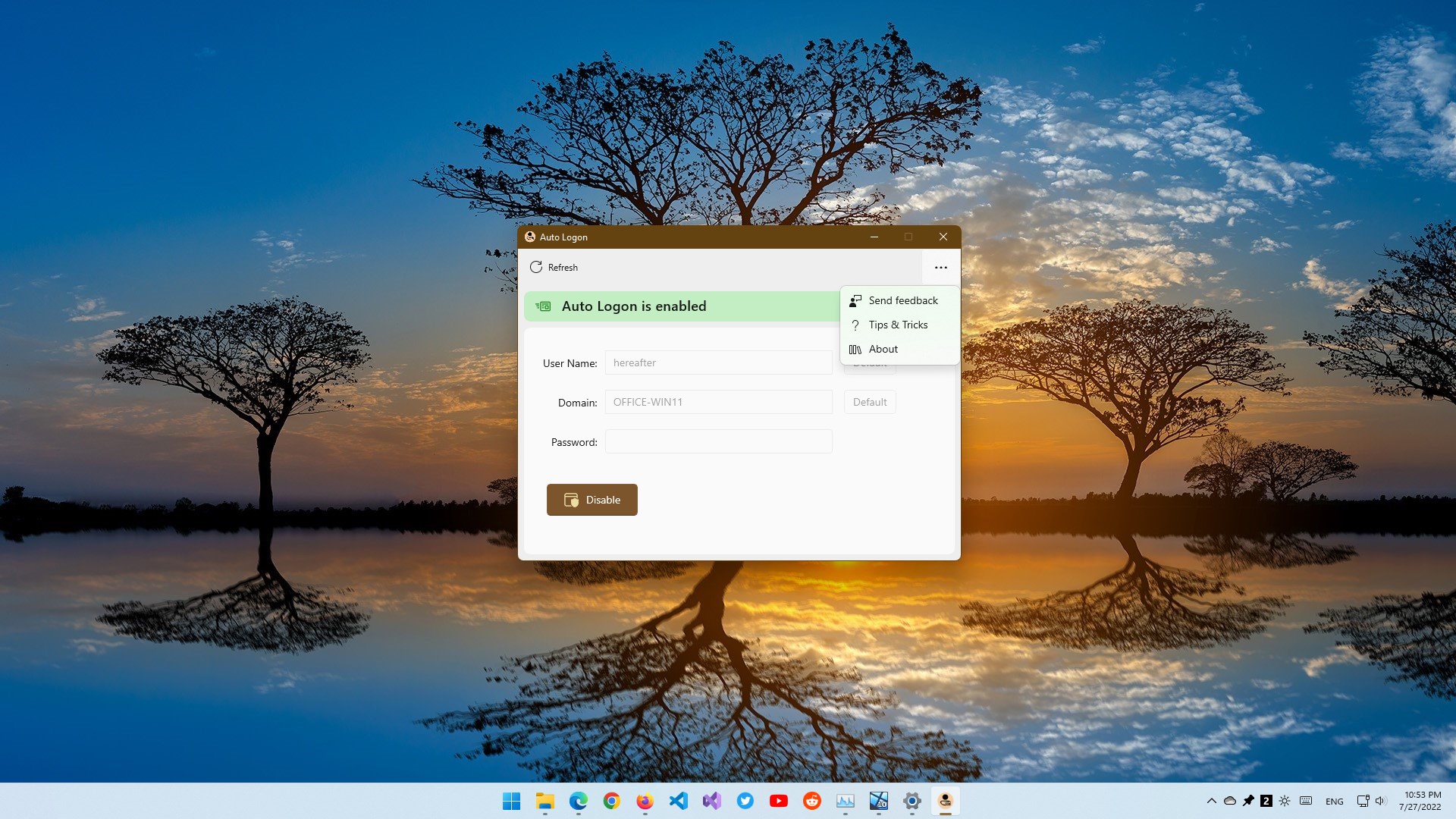Open the clock and date panel
Image resolution: width=1456 pixels, height=819 pixels.
[x=1421, y=801]
